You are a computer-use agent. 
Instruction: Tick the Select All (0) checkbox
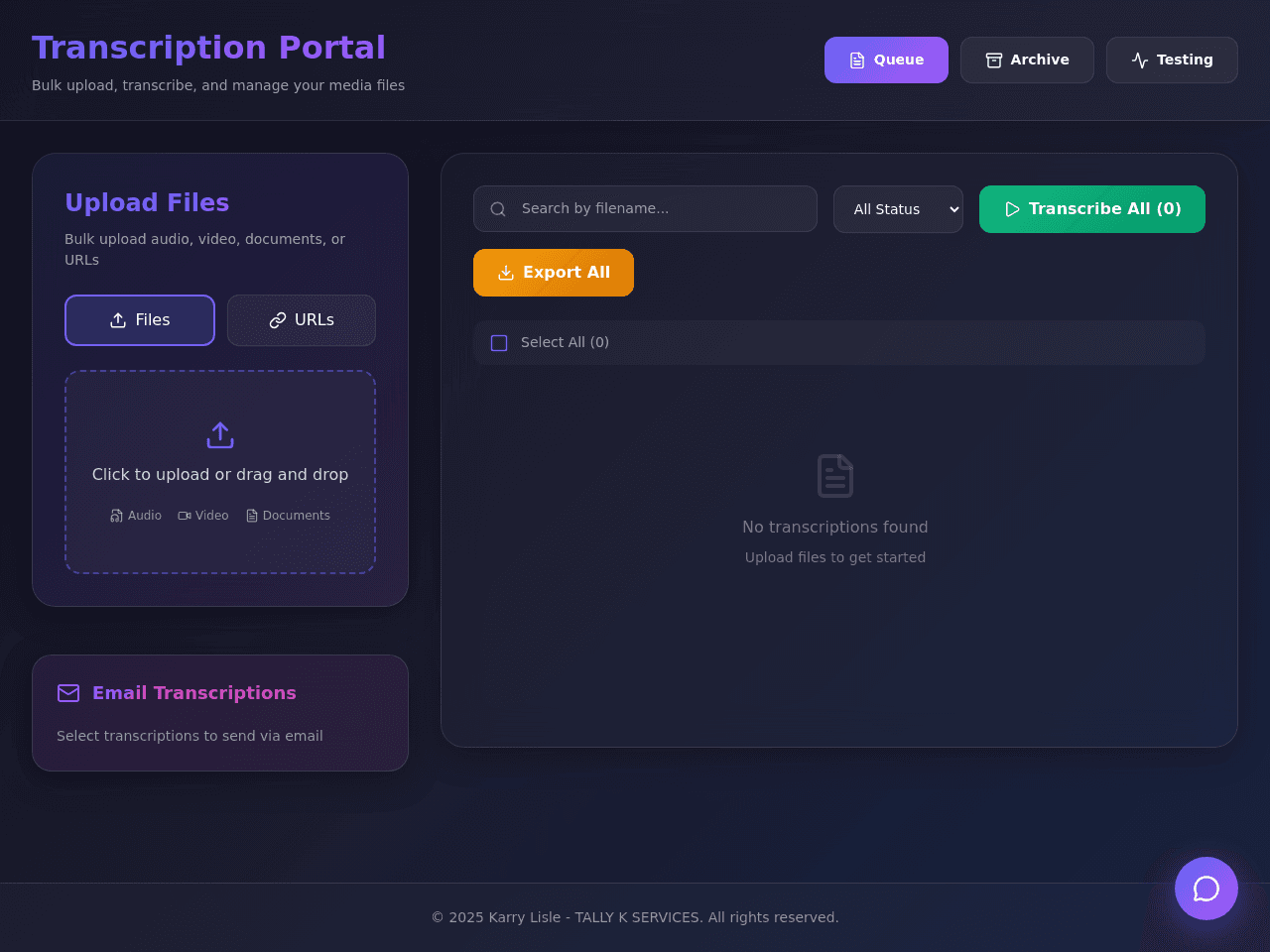point(499,343)
